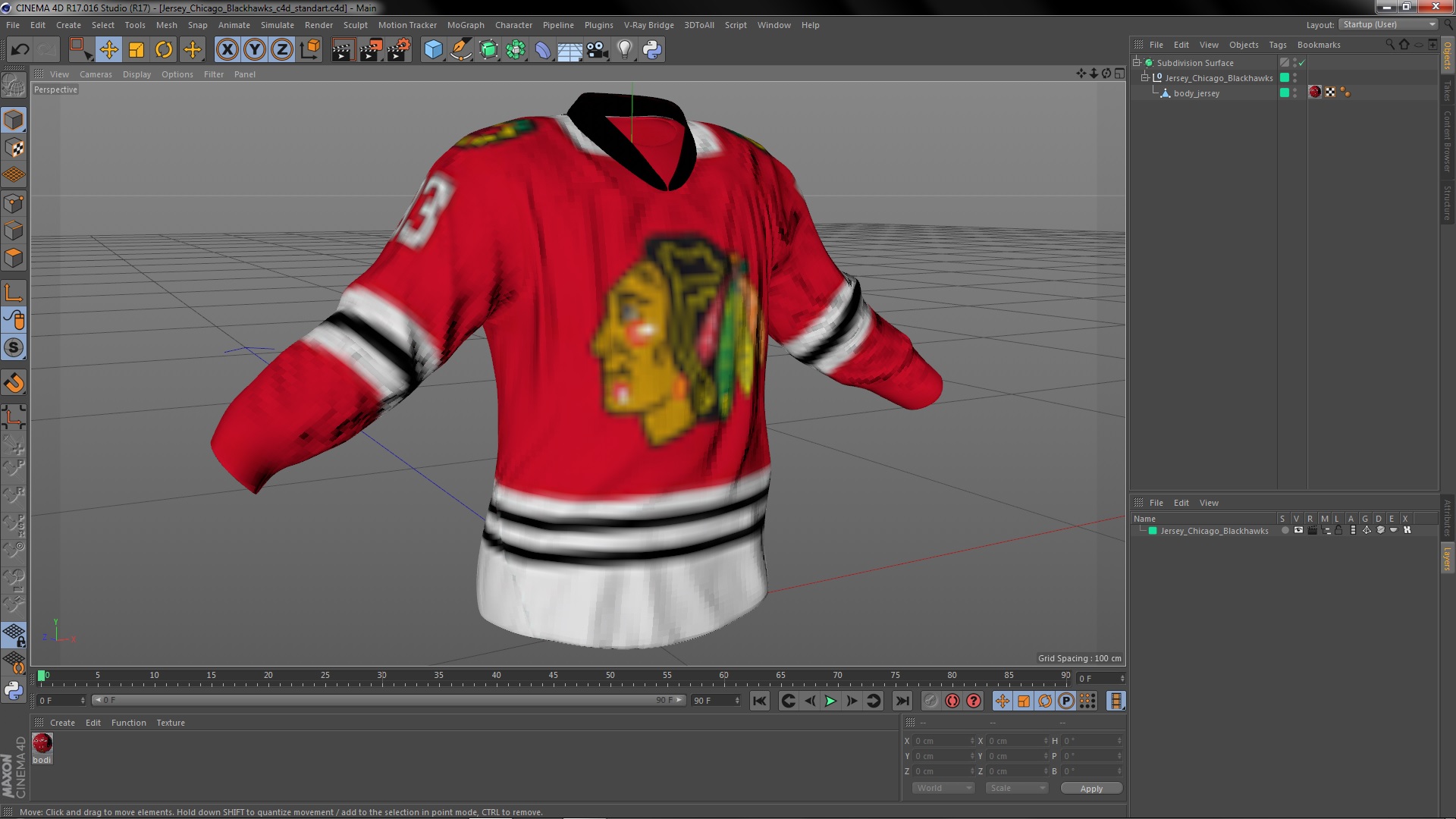
Task: Open the Deformer objects palette
Action: (543, 50)
